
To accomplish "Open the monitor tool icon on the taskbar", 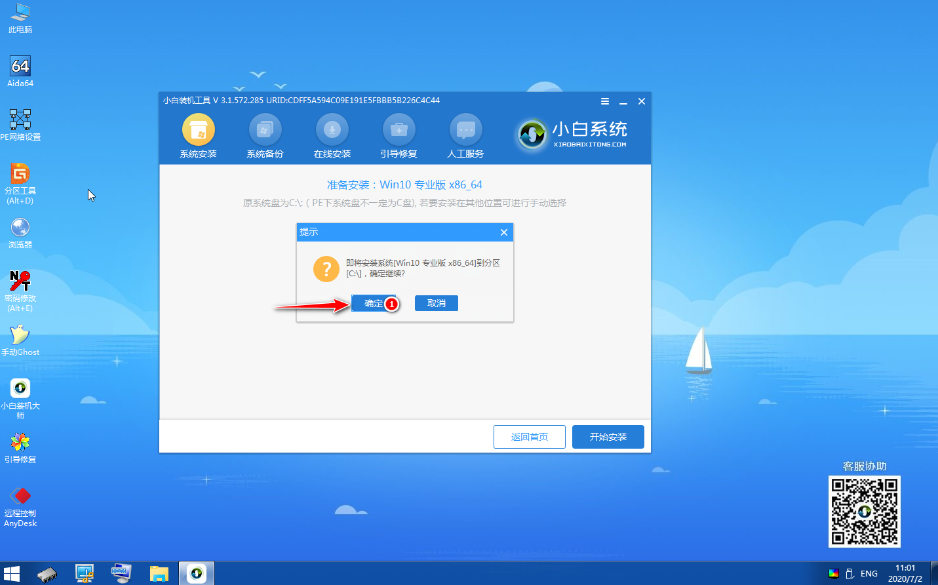I will 84,574.
